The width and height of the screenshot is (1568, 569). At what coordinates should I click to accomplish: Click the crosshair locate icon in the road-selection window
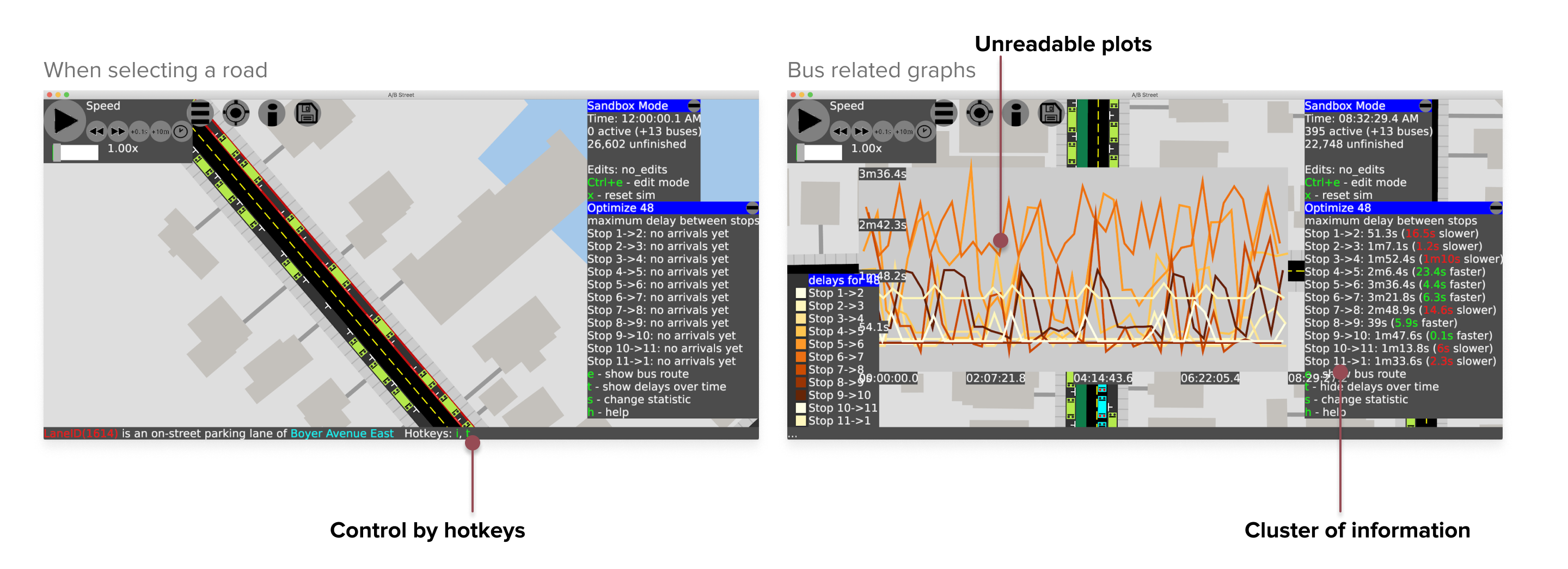236,113
